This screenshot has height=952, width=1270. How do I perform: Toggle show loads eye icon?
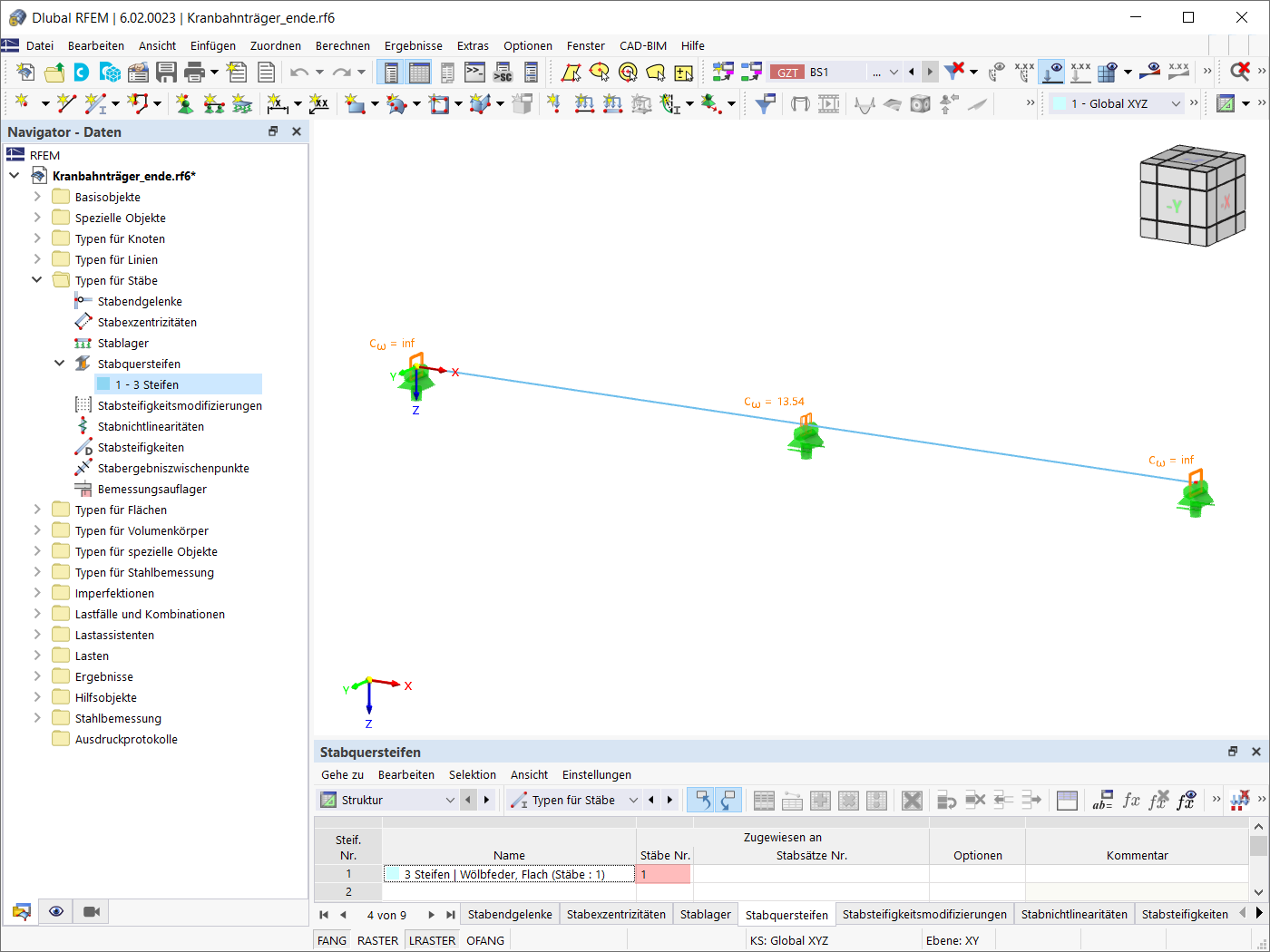[1052, 72]
